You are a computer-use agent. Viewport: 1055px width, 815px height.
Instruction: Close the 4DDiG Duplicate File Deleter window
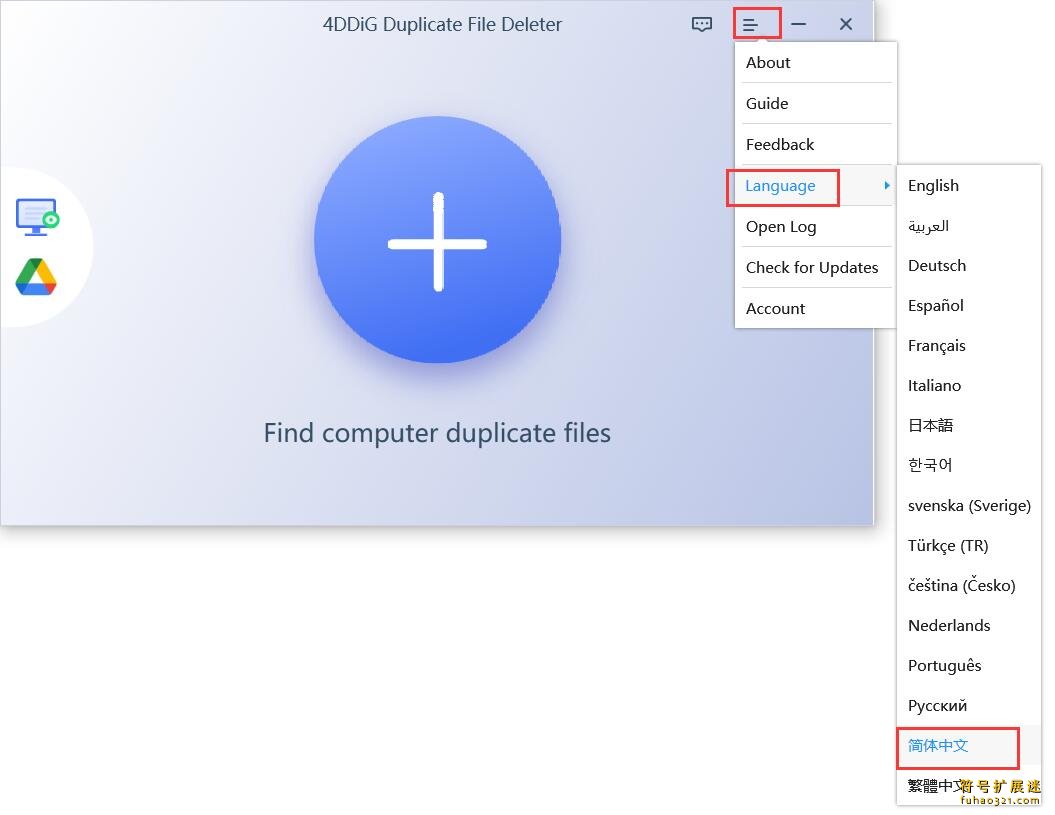point(846,24)
